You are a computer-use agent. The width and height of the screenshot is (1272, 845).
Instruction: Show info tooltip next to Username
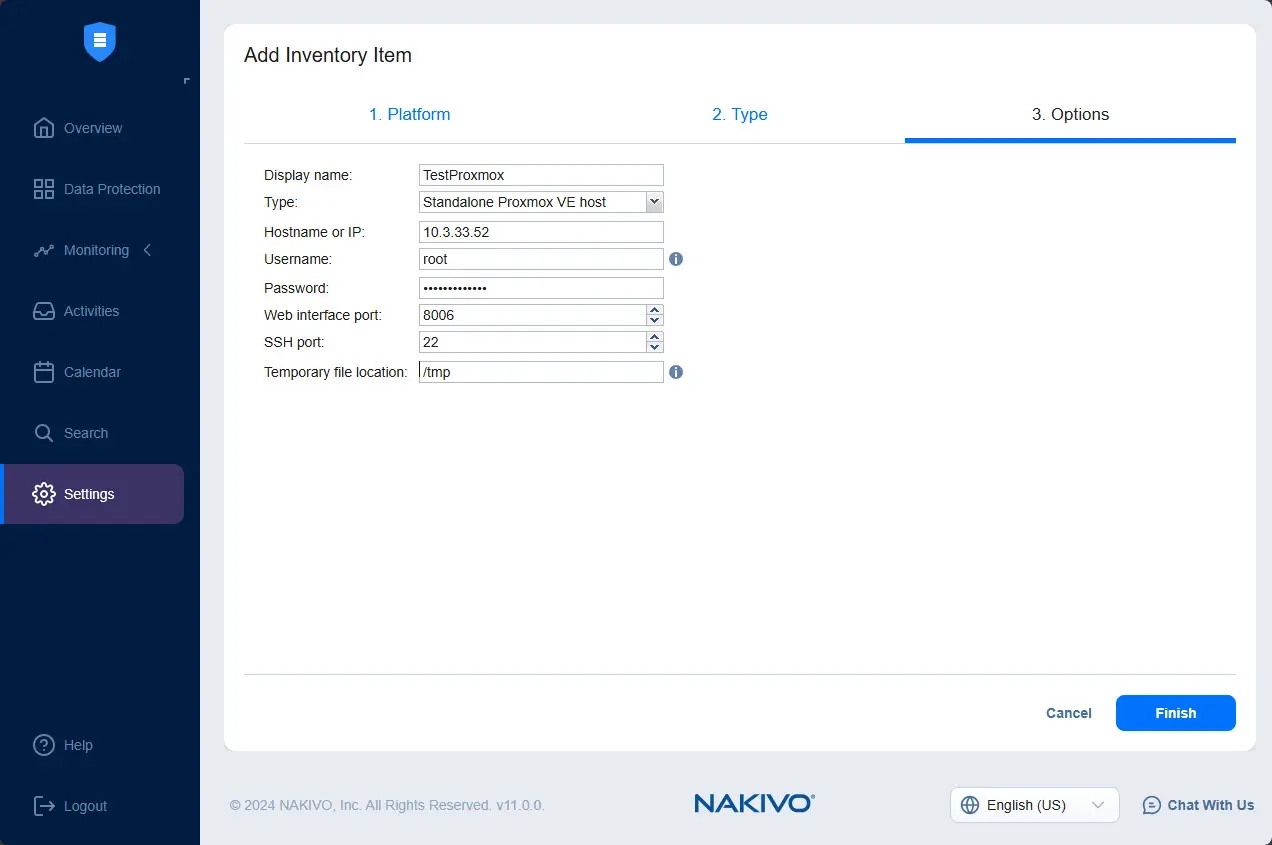(676, 259)
